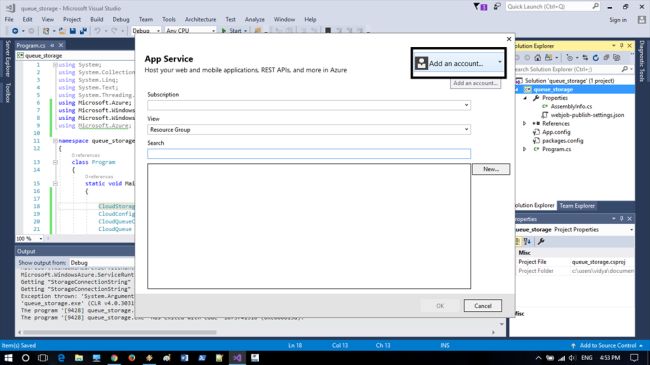Click the Refresh icon in Solution Explorer

(596, 58)
